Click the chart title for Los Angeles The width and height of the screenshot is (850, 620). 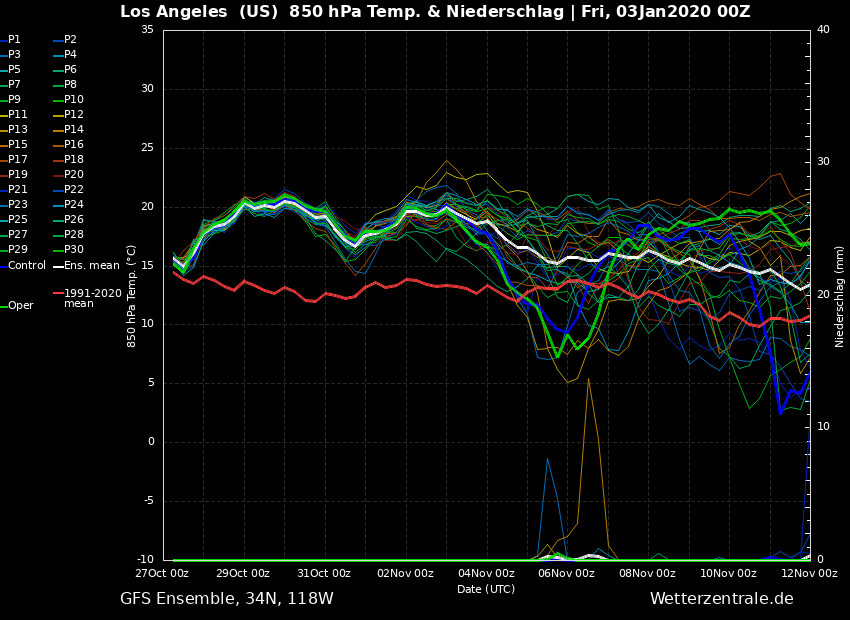click(435, 12)
